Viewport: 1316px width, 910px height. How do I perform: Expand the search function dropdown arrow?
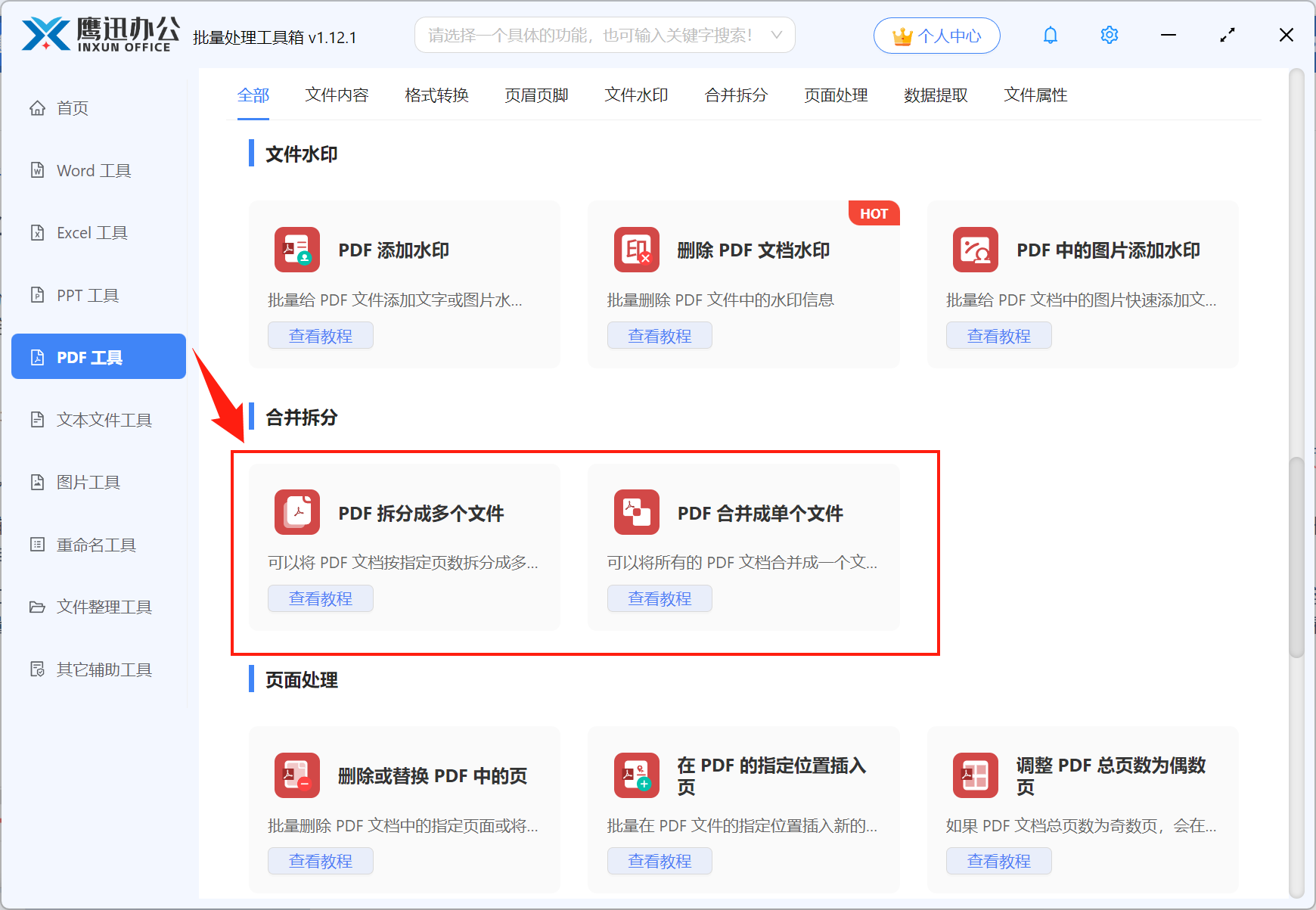(x=776, y=35)
